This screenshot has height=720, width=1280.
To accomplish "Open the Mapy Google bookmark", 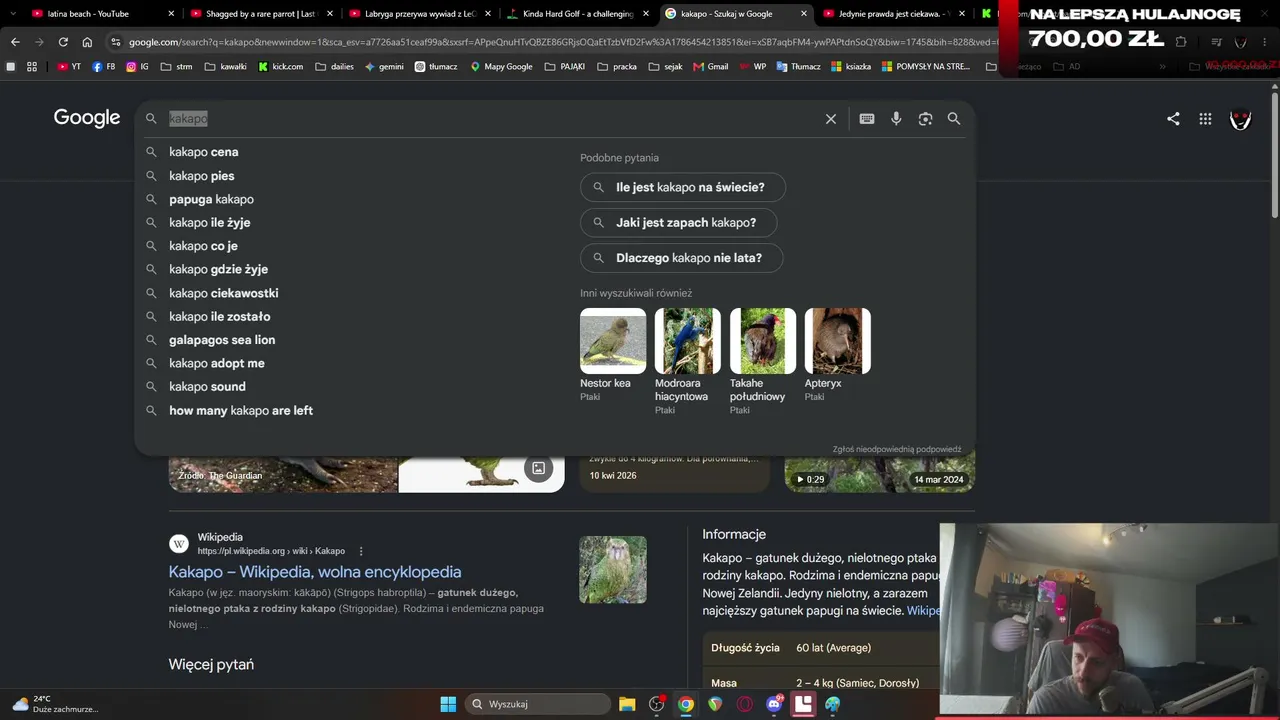I will 501,67.
